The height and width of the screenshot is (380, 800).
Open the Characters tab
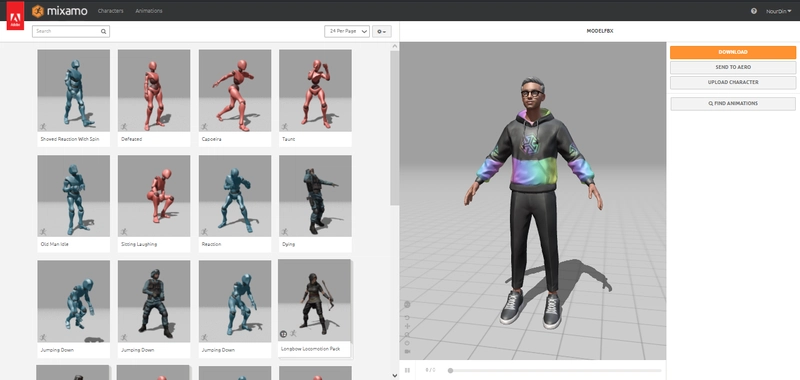click(x=111, y=11)
